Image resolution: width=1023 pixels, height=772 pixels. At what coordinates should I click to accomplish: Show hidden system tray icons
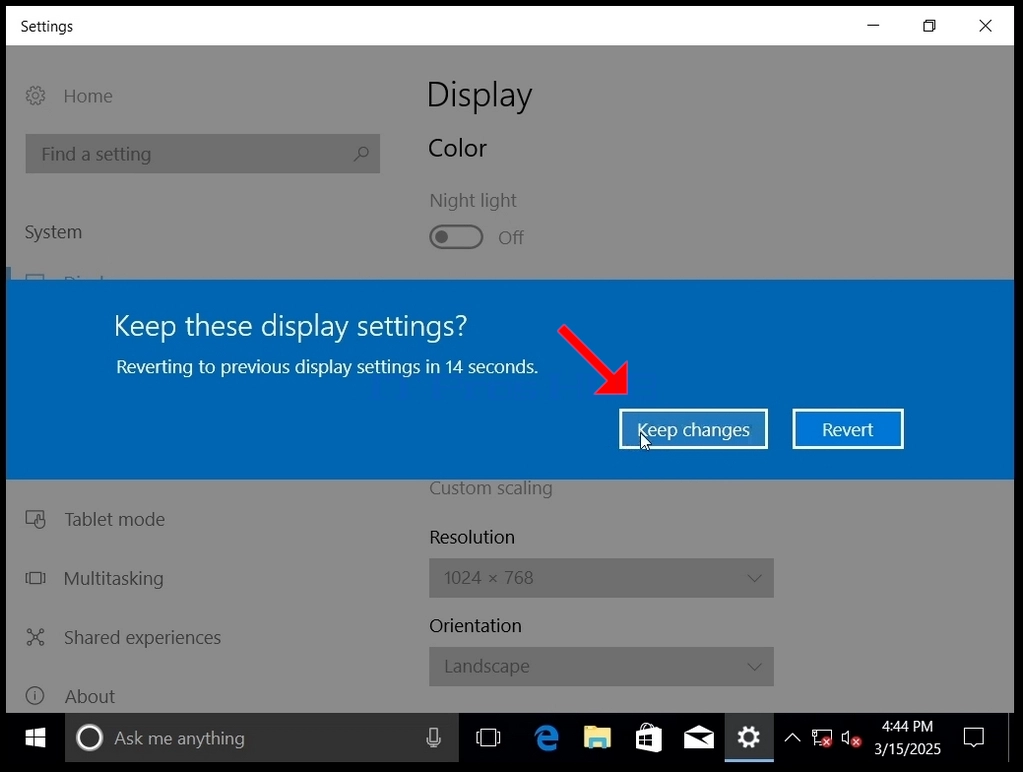click(792, 738)
